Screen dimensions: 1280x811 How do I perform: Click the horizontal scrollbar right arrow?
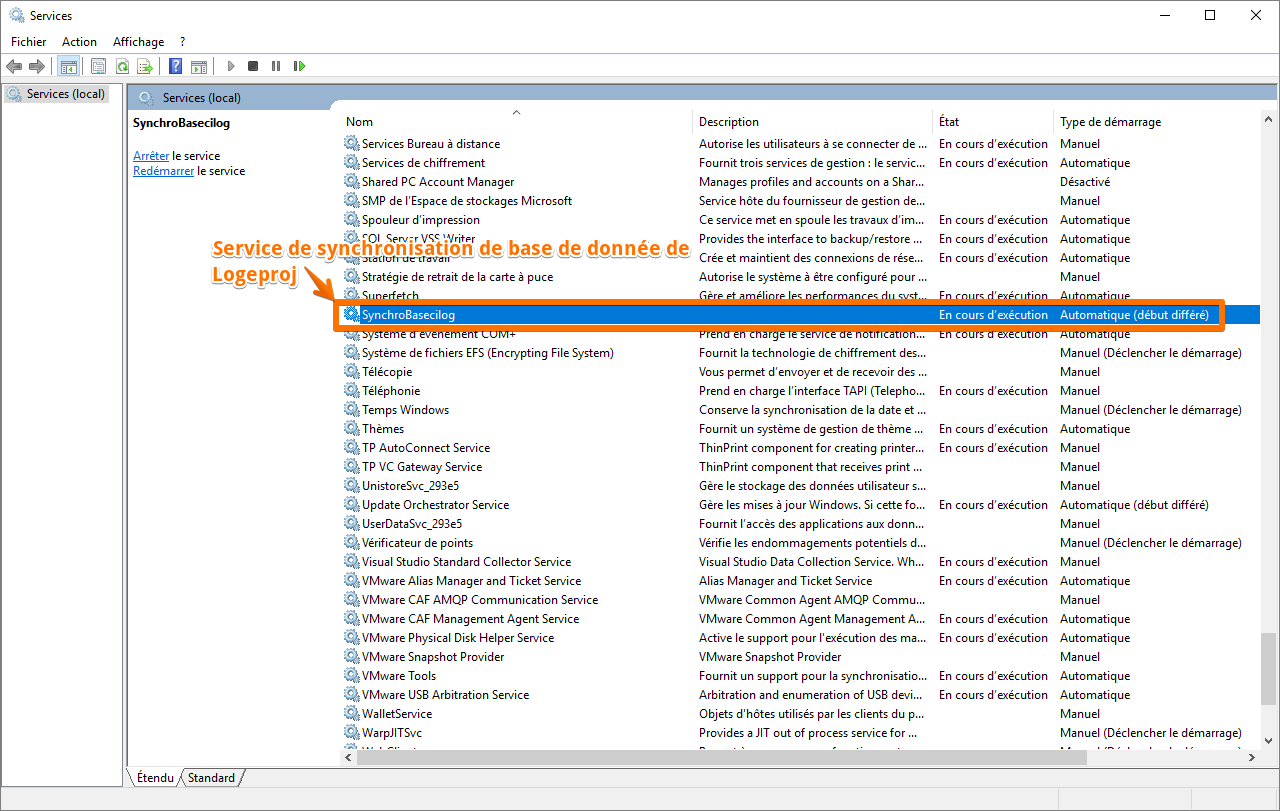(1249, 758)
